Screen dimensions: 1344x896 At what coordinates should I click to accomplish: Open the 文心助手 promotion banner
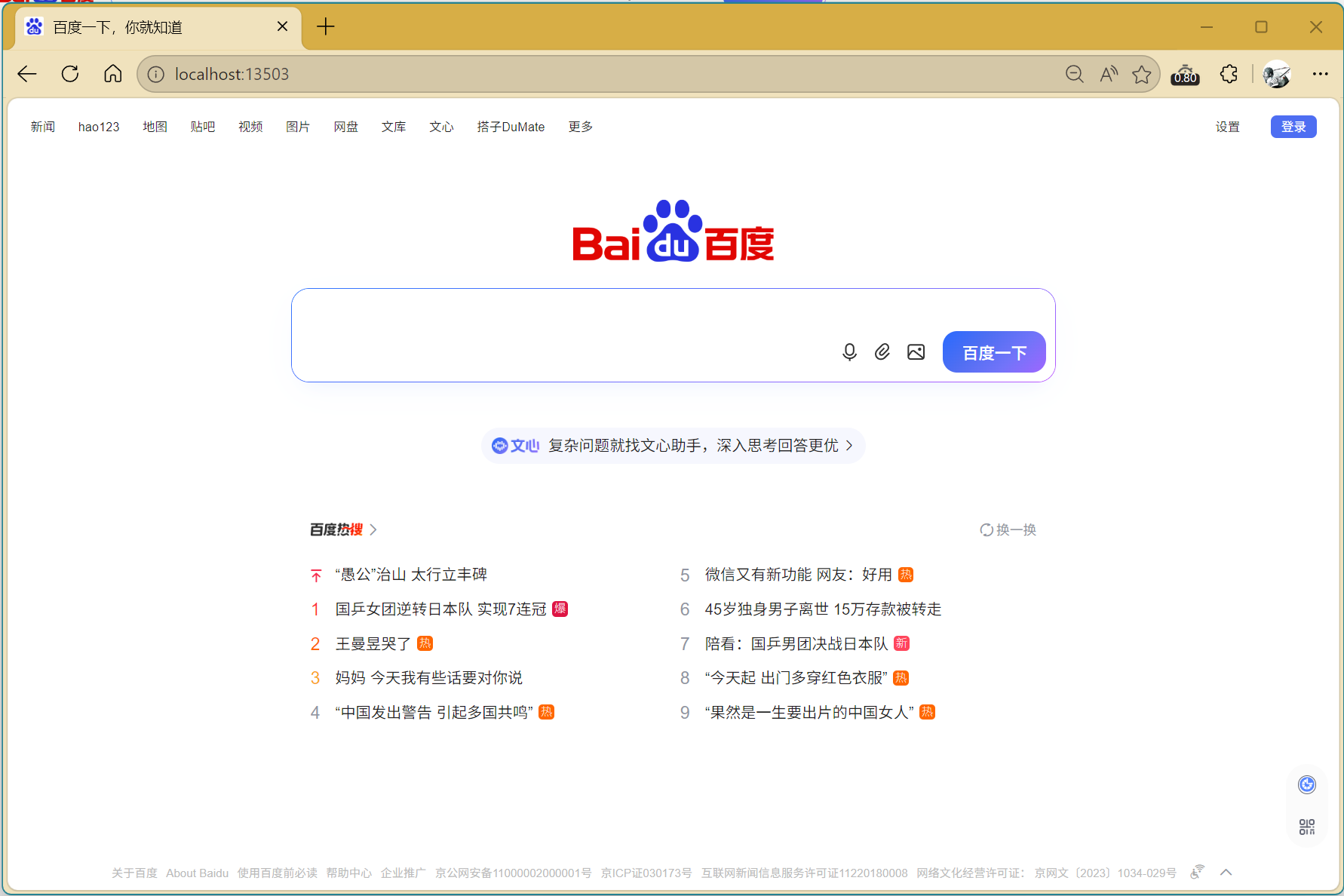coord(673,446)
